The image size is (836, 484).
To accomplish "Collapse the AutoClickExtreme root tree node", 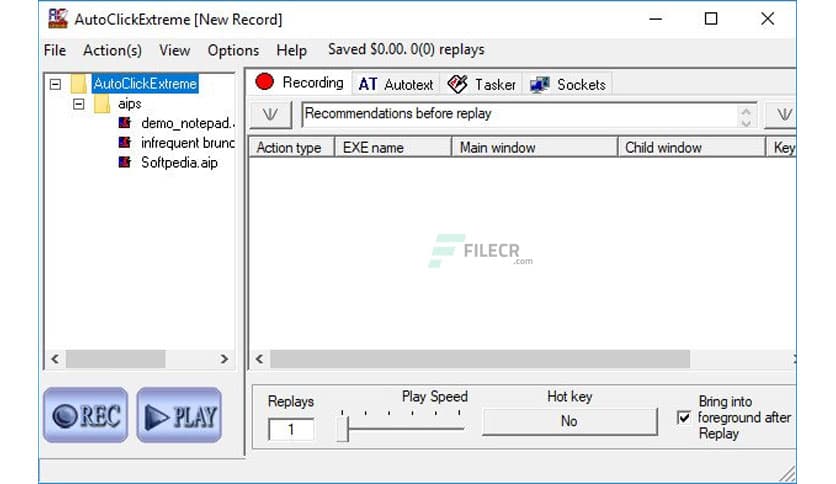I will pyautogui.click(x=55, y=84).
